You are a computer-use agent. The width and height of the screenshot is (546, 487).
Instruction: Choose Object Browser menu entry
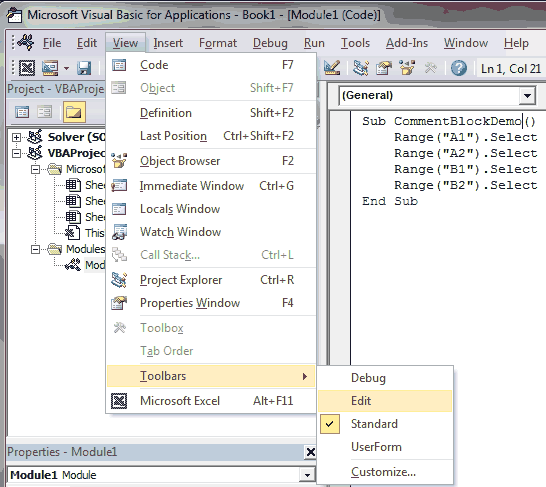(211, 161)
